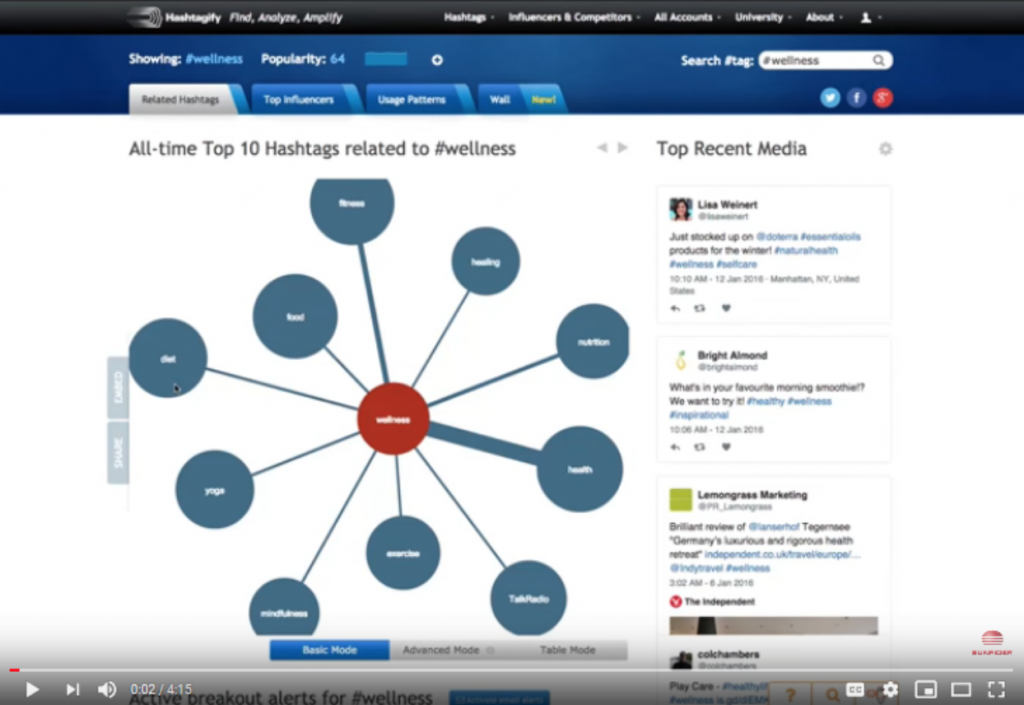Viewport: 1024px width, 705px height.
Task: Go to next hashtag chart arrow
Action: click(x=622, y=148)
